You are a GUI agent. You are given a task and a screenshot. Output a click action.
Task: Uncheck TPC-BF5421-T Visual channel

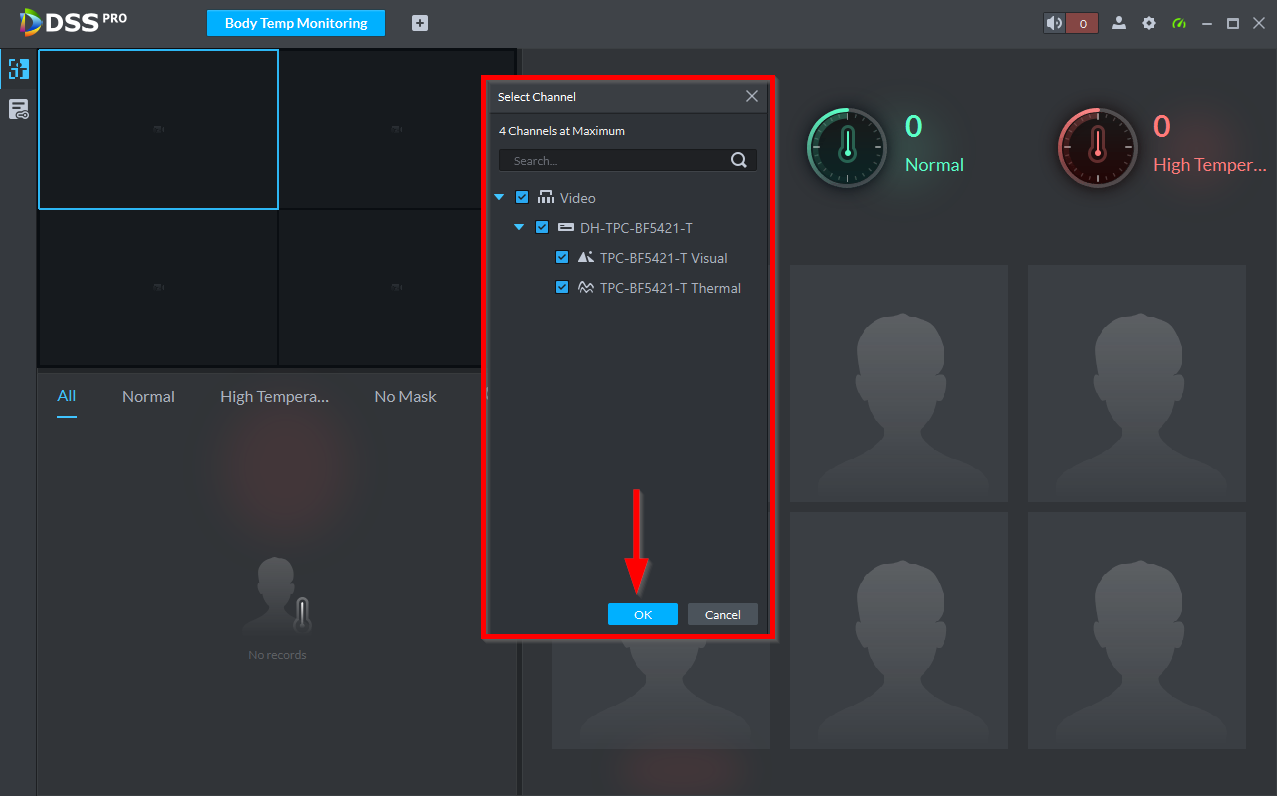click(x=562, y=257)
